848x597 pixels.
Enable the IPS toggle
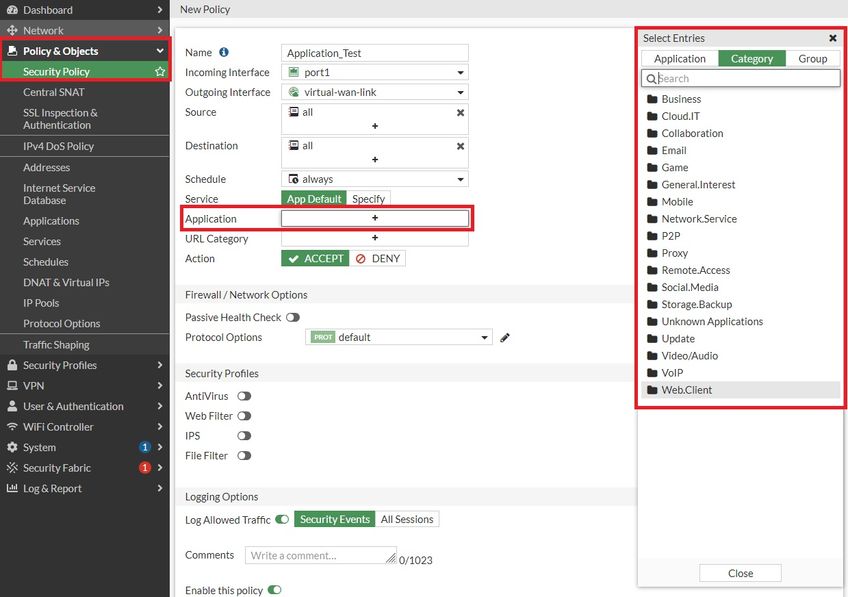click(x=244, y=436)
